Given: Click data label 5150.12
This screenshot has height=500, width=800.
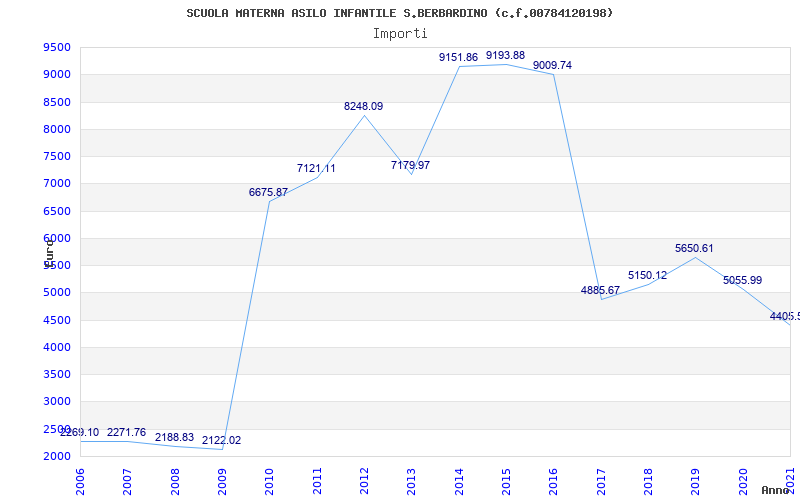Looking at the screenshot, I should pyautogui.click(x=647, y=276).
